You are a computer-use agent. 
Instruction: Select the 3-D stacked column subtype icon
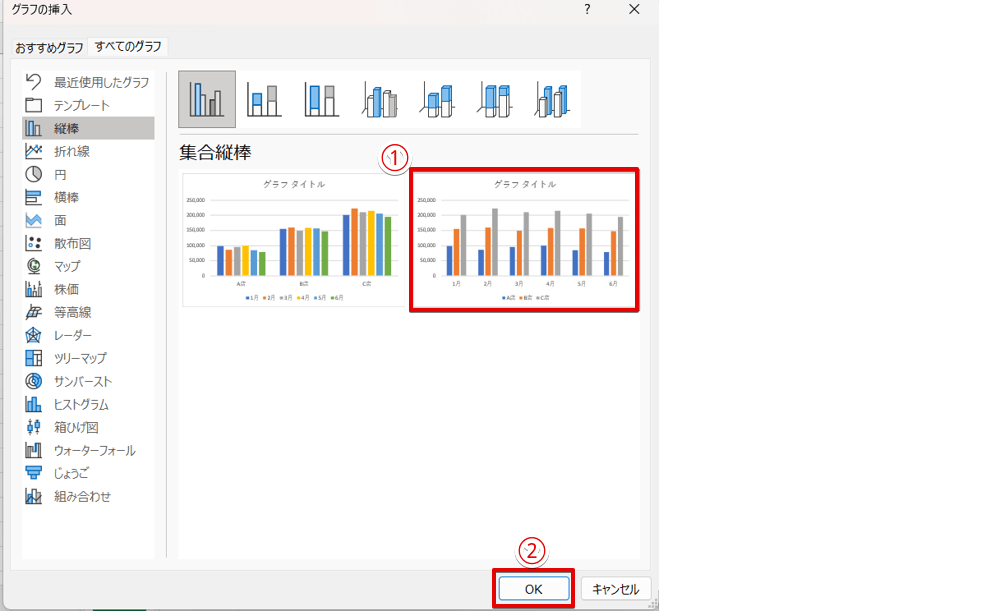pos(437,99)
